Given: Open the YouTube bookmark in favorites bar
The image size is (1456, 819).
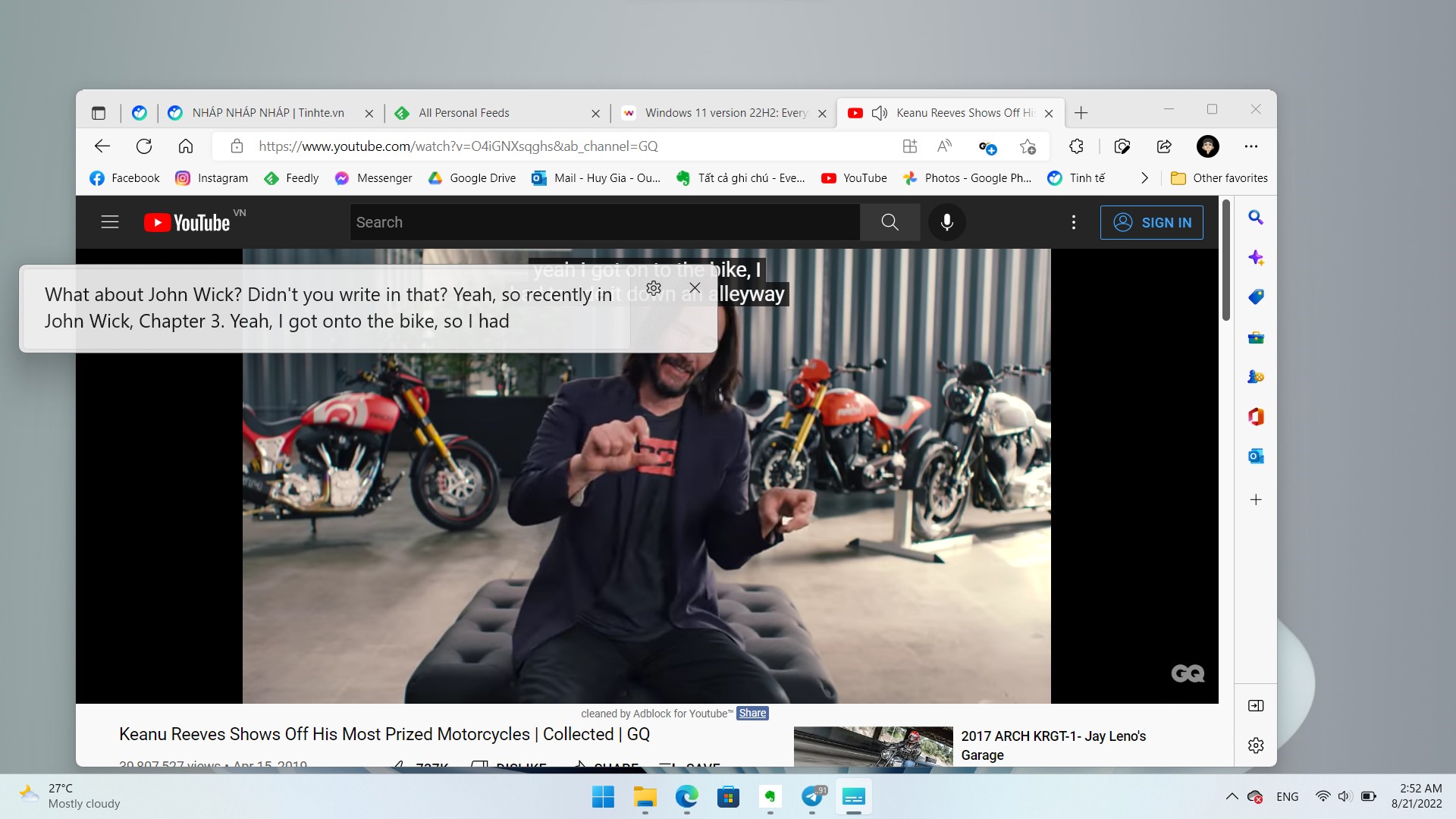Looking at the screenshot, I should 854,178.
